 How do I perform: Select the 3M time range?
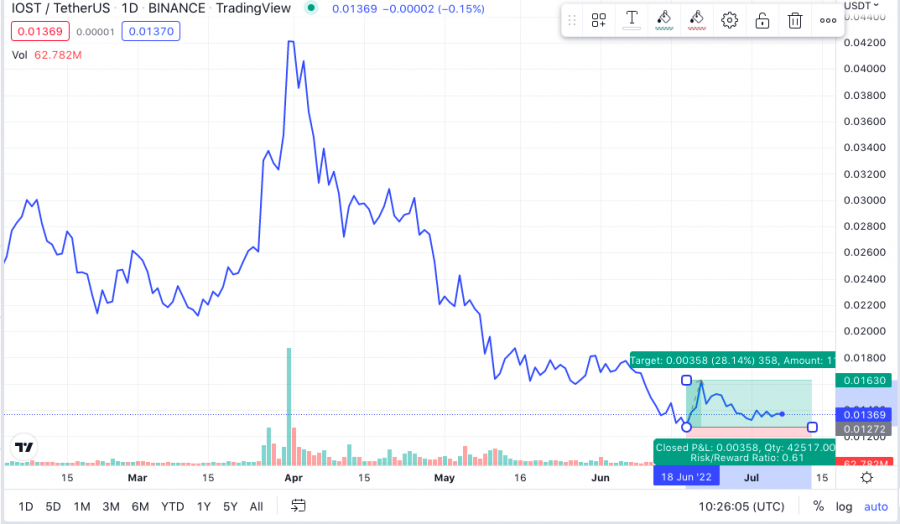111,506
